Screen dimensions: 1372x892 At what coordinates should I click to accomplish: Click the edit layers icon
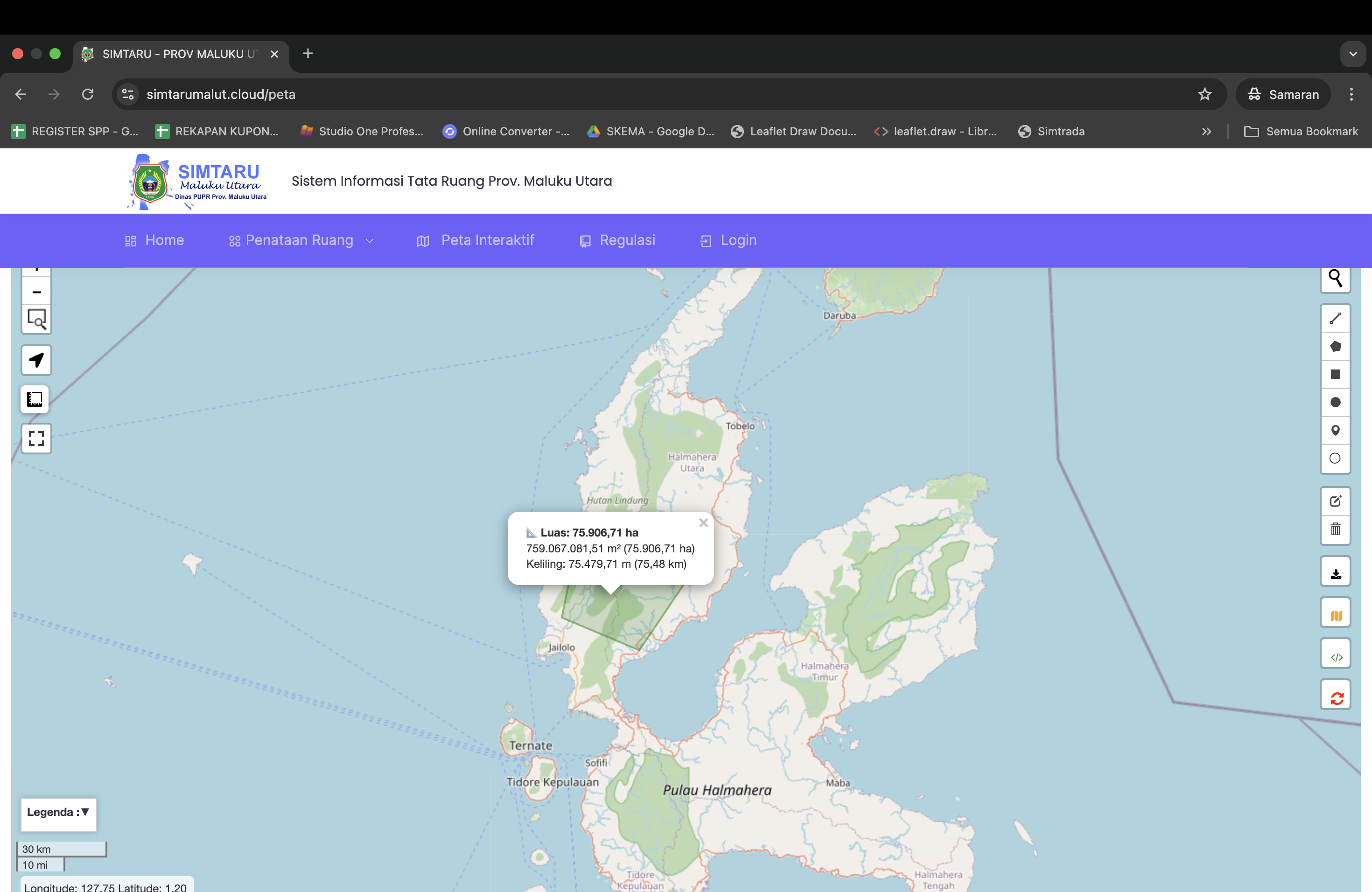1335,502
